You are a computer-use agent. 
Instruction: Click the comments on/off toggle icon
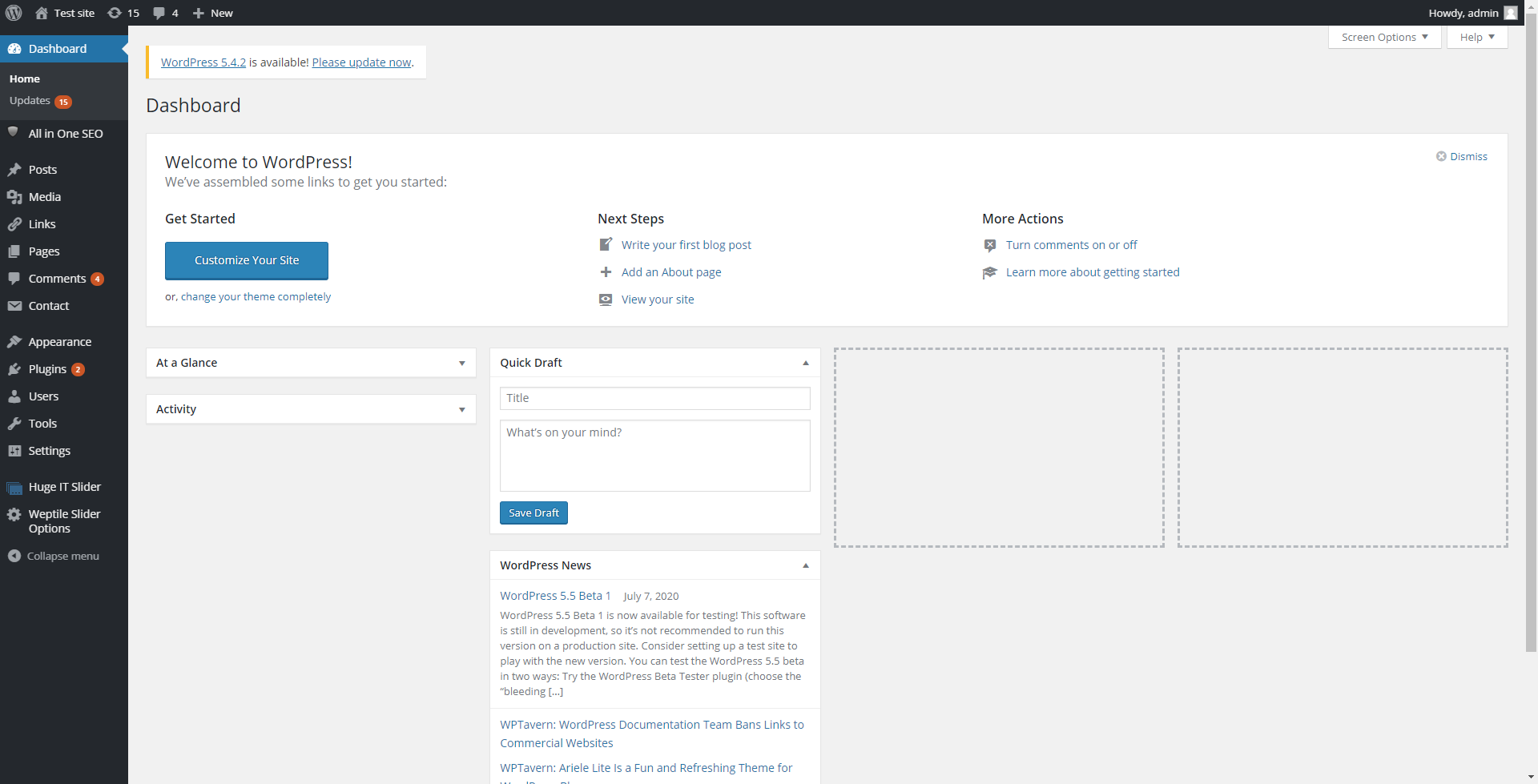[x=990, y=245]
